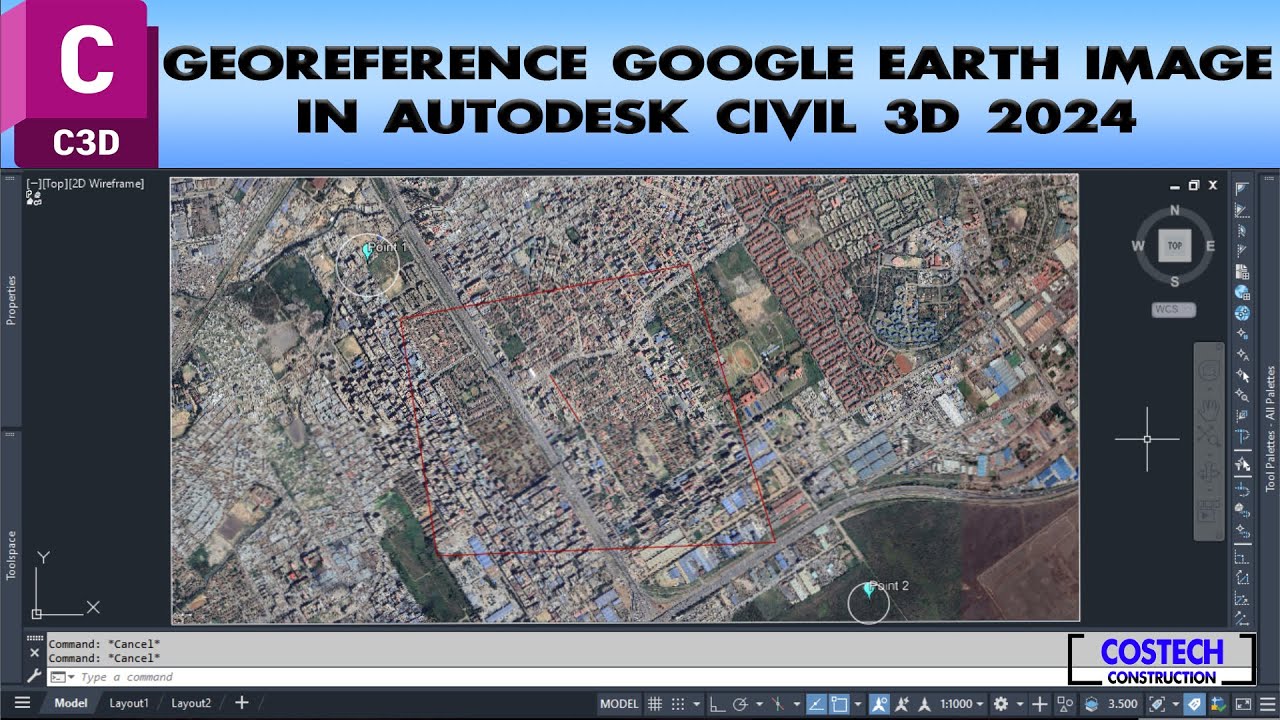
Task: Click the blue tag icon in status bar
Action: tap(1194, 704)
